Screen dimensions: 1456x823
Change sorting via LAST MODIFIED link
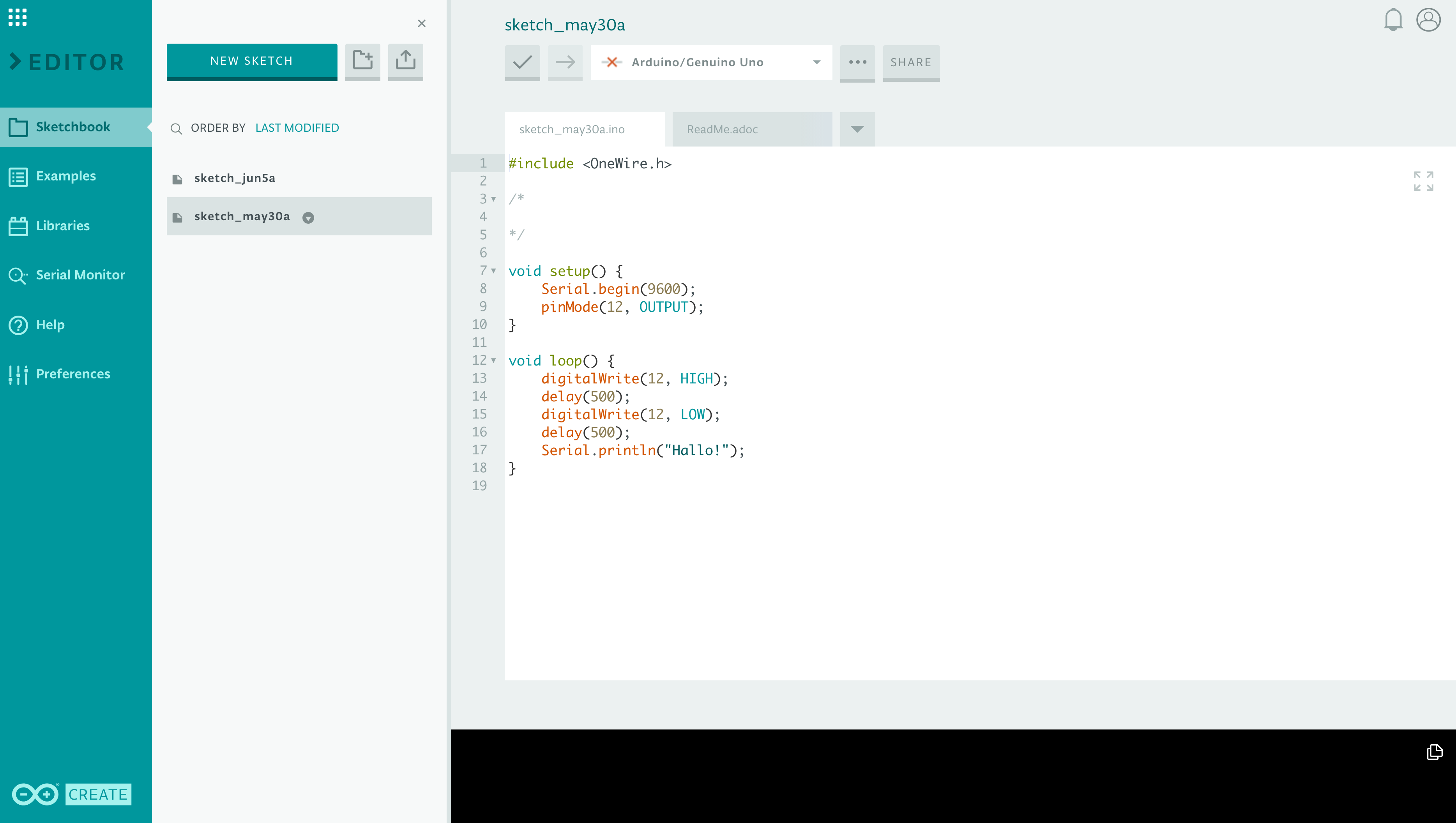297,128
